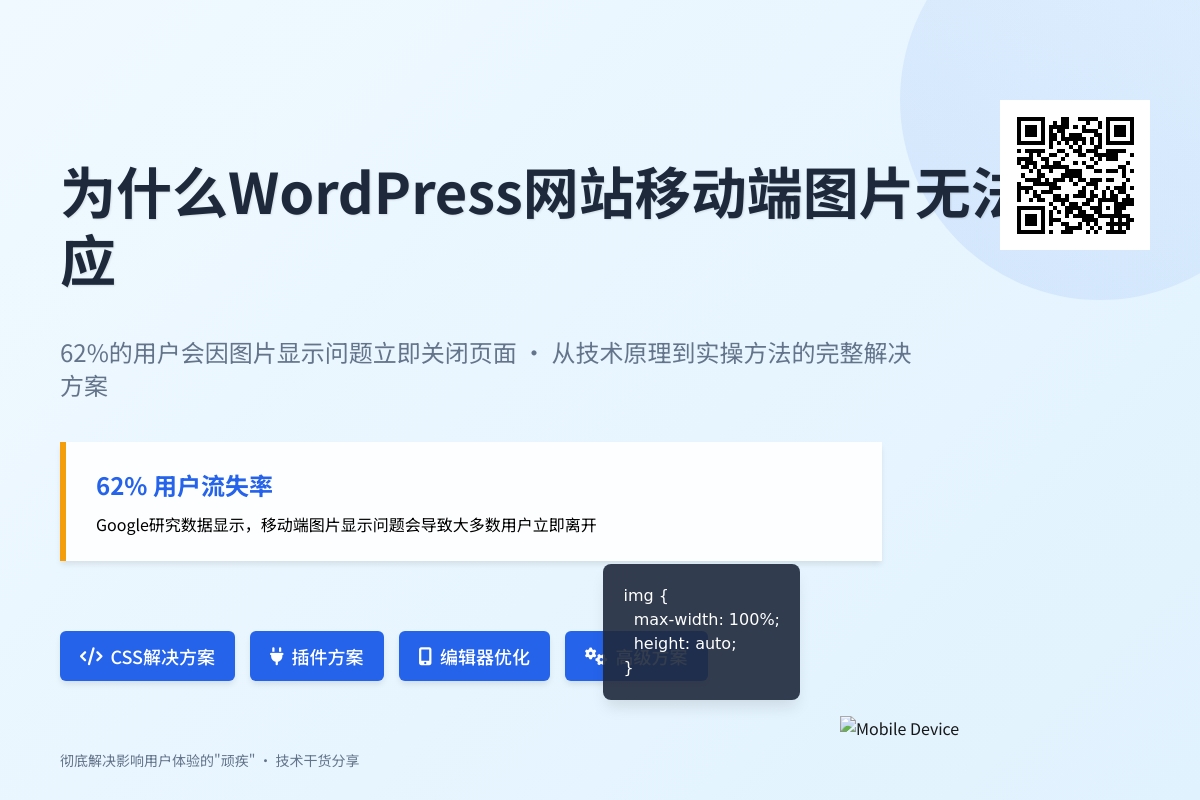Viewport: 1200px width, 800px height.
Task: Click the Google研究数据显示 description text
Action: point(346,525)
